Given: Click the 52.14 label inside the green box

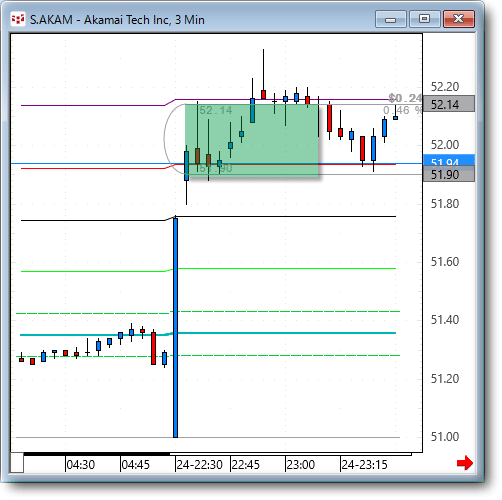Looking at the screenshot, I should pos(216,110).
